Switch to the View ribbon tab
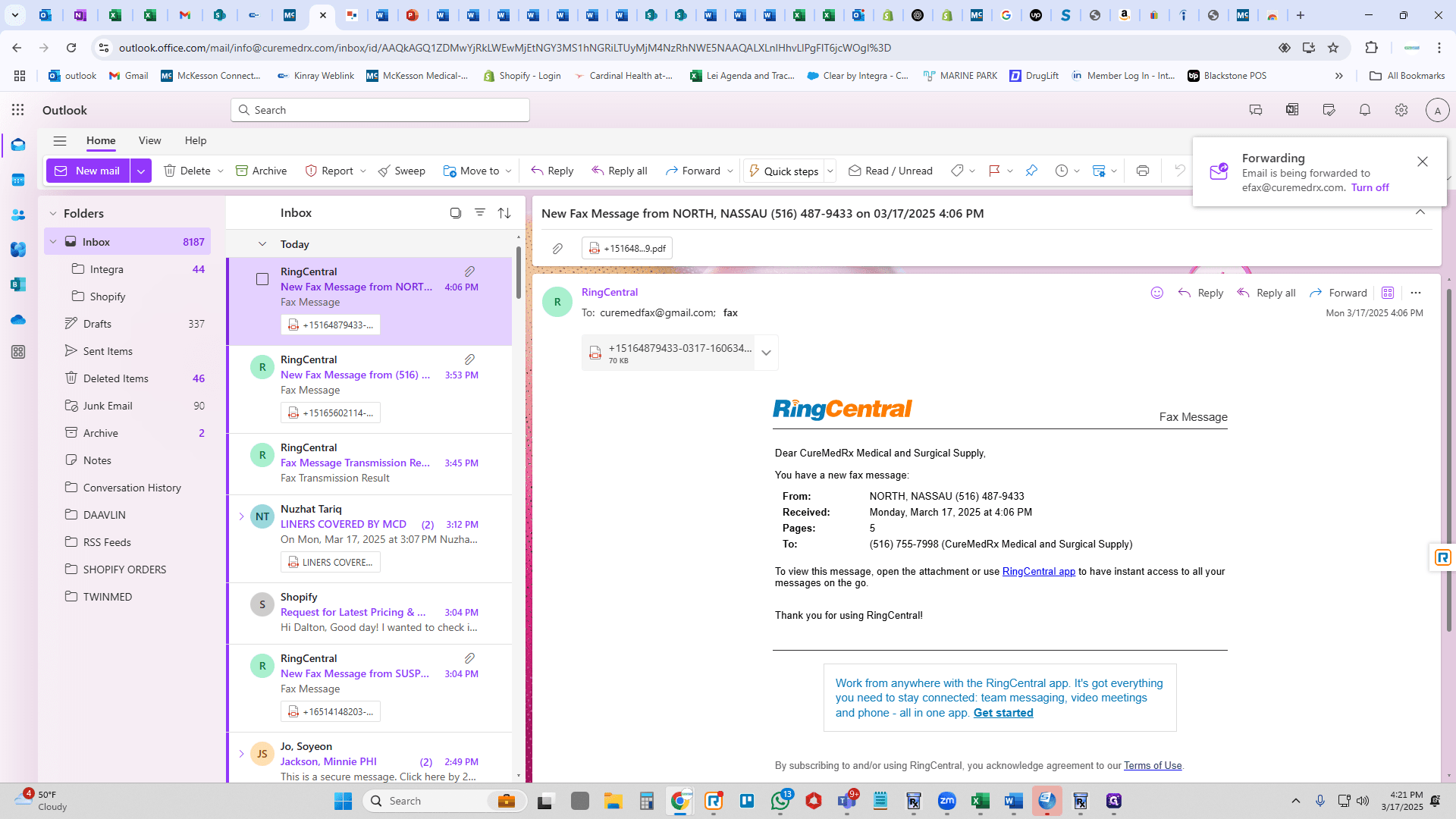Image resolution: width=1456 pixels, height=819 pixels. pos(149,140)
